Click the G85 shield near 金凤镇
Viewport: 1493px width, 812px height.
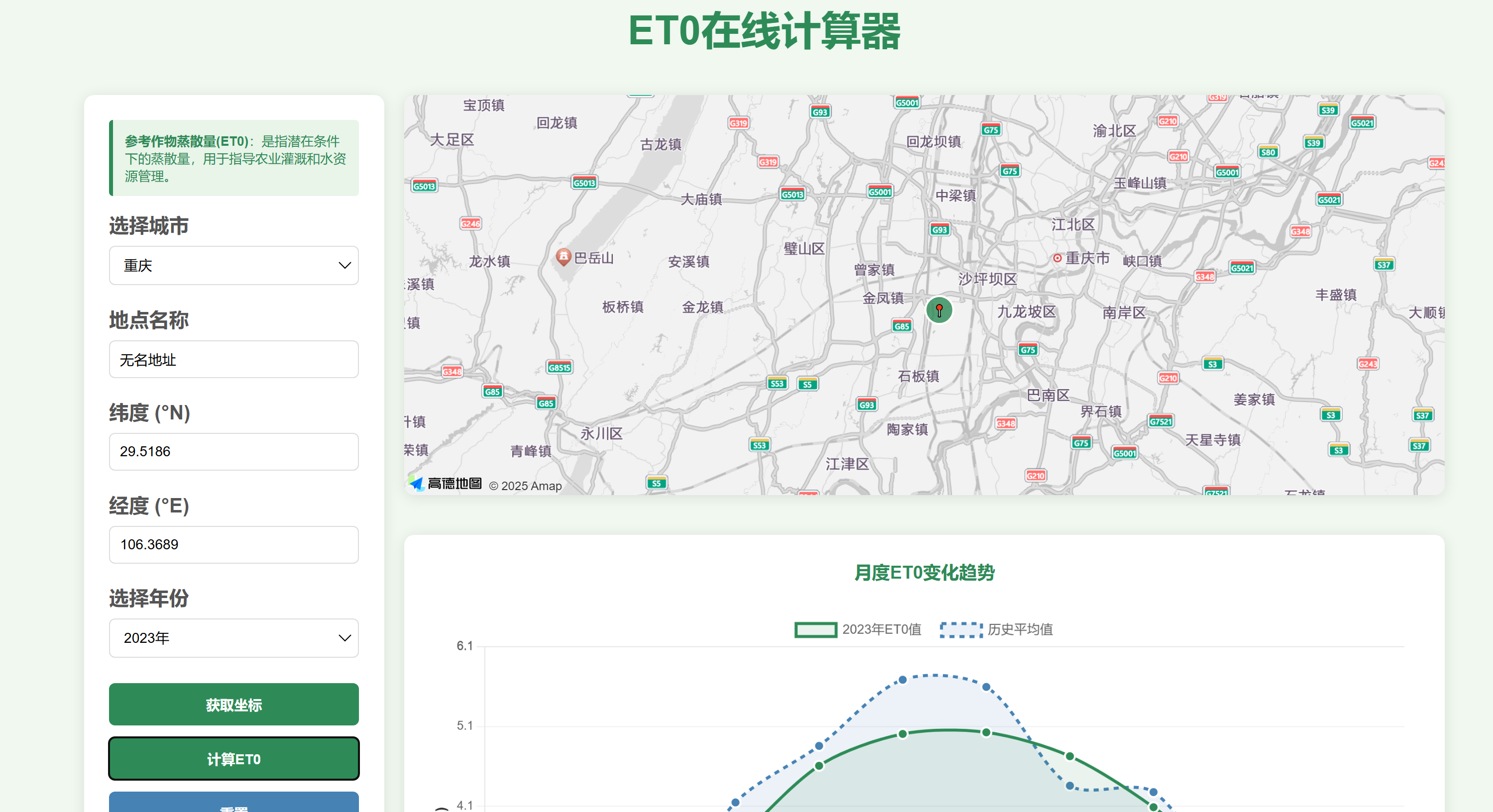click(902, 326)
